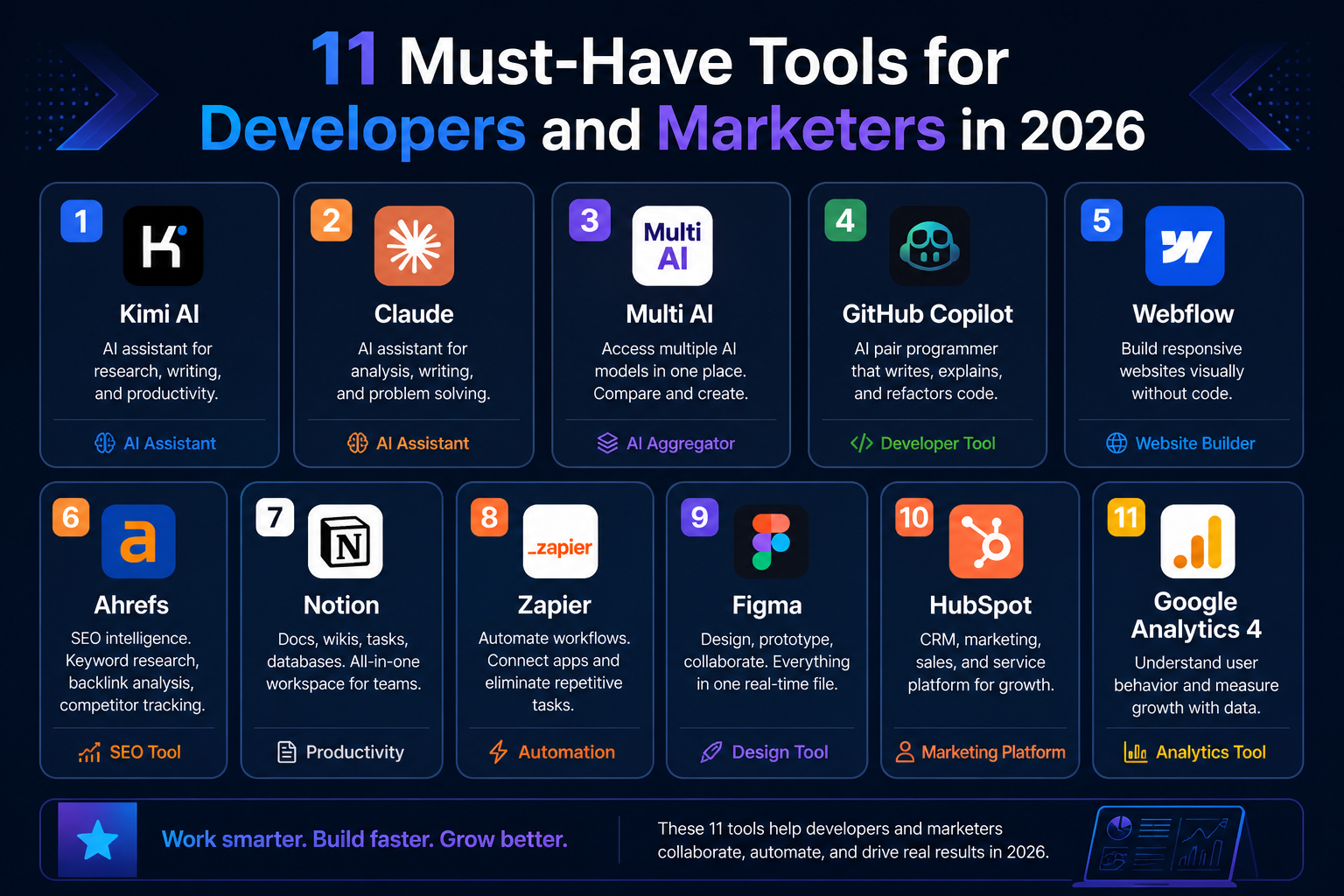
Task: Click the 'Kimi AI' title text
Action: (x=159, y=314)
